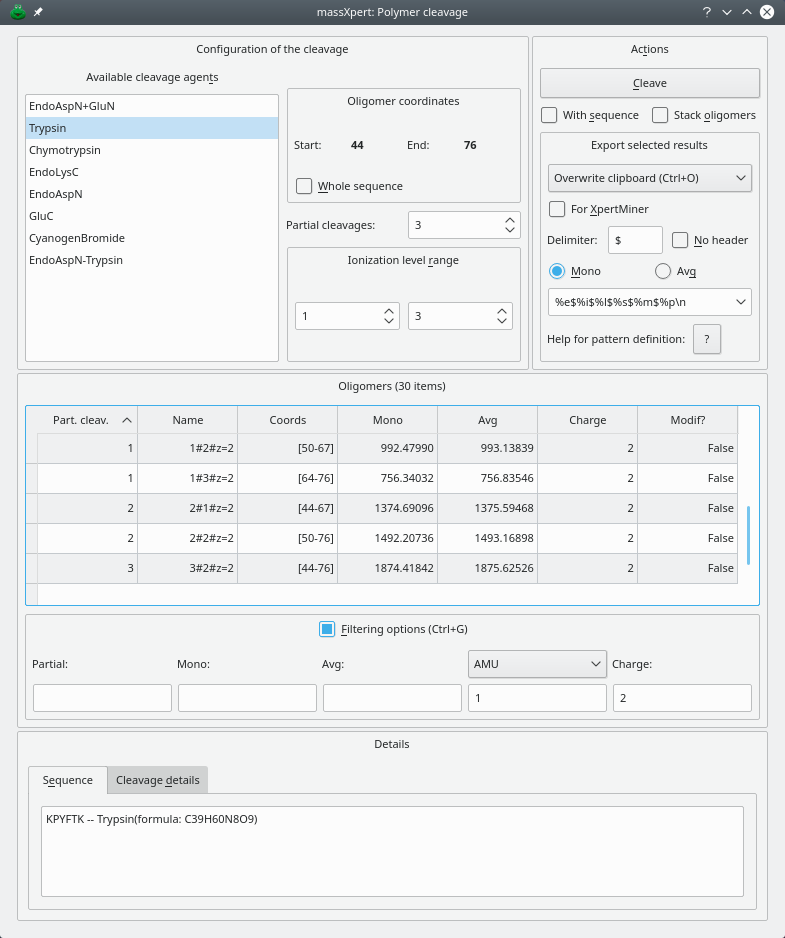Image resolution: width=785 pixels, height=938 pixels.
Task: Click the Charge column header
Action: pos(588,420)
